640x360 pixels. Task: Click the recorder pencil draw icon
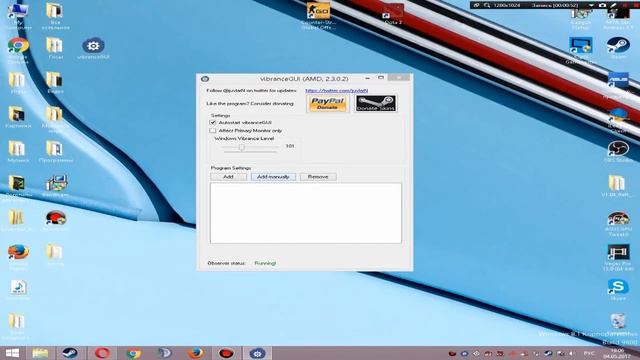click(x=613, y=5)
